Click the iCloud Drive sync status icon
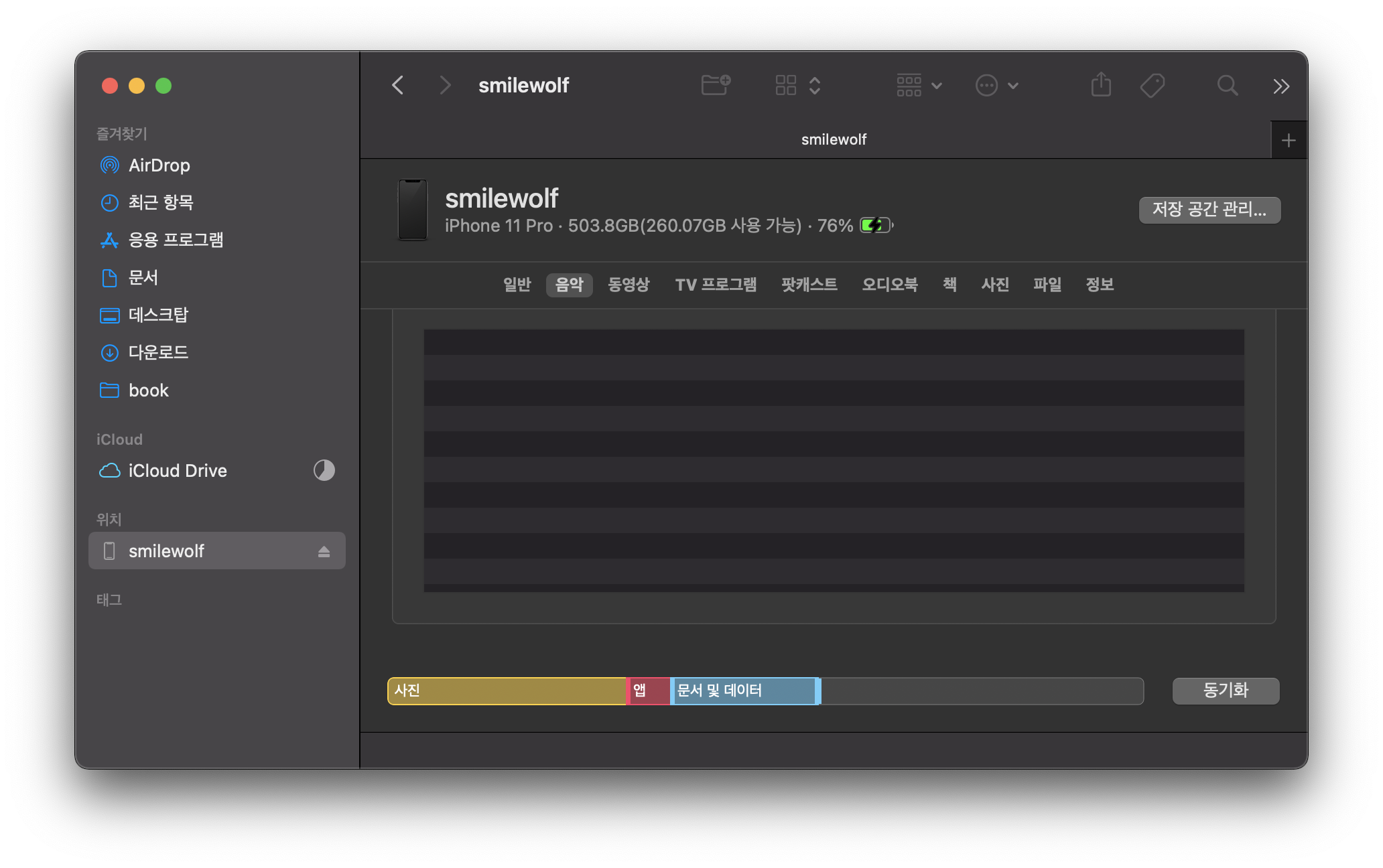 point(324,470)
